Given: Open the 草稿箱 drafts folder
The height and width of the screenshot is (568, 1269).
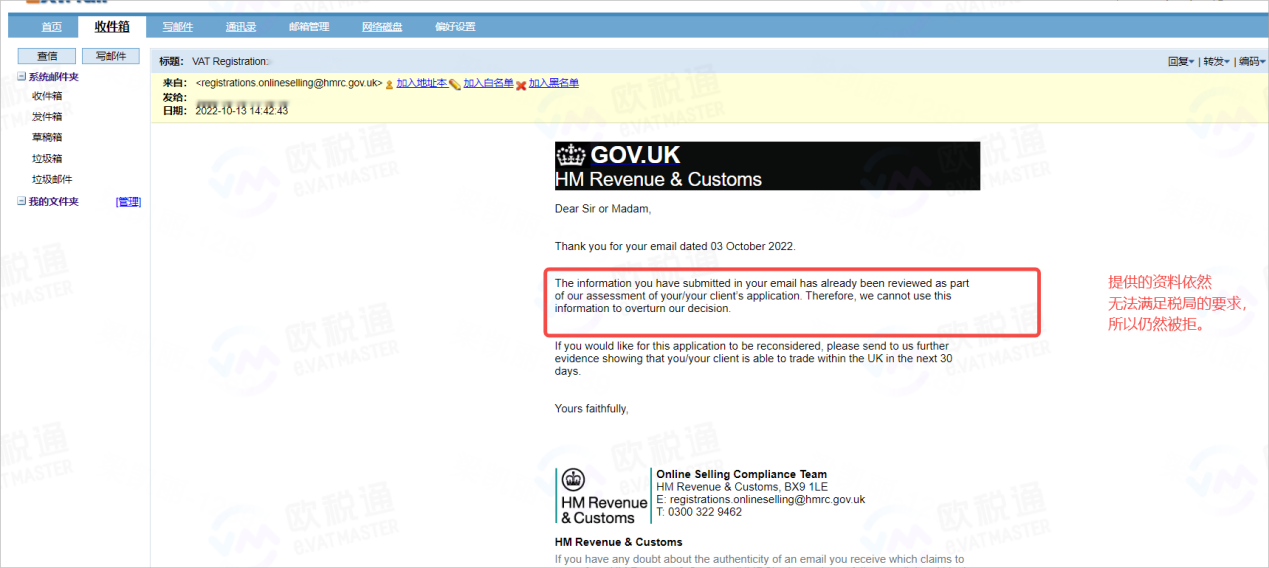Looking at the screenshot, I should tap(47, 137).
